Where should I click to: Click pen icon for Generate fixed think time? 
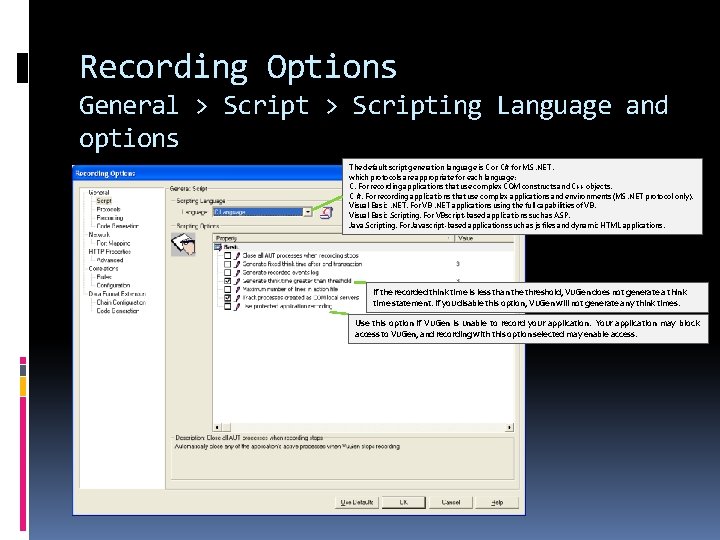(237, 264)
